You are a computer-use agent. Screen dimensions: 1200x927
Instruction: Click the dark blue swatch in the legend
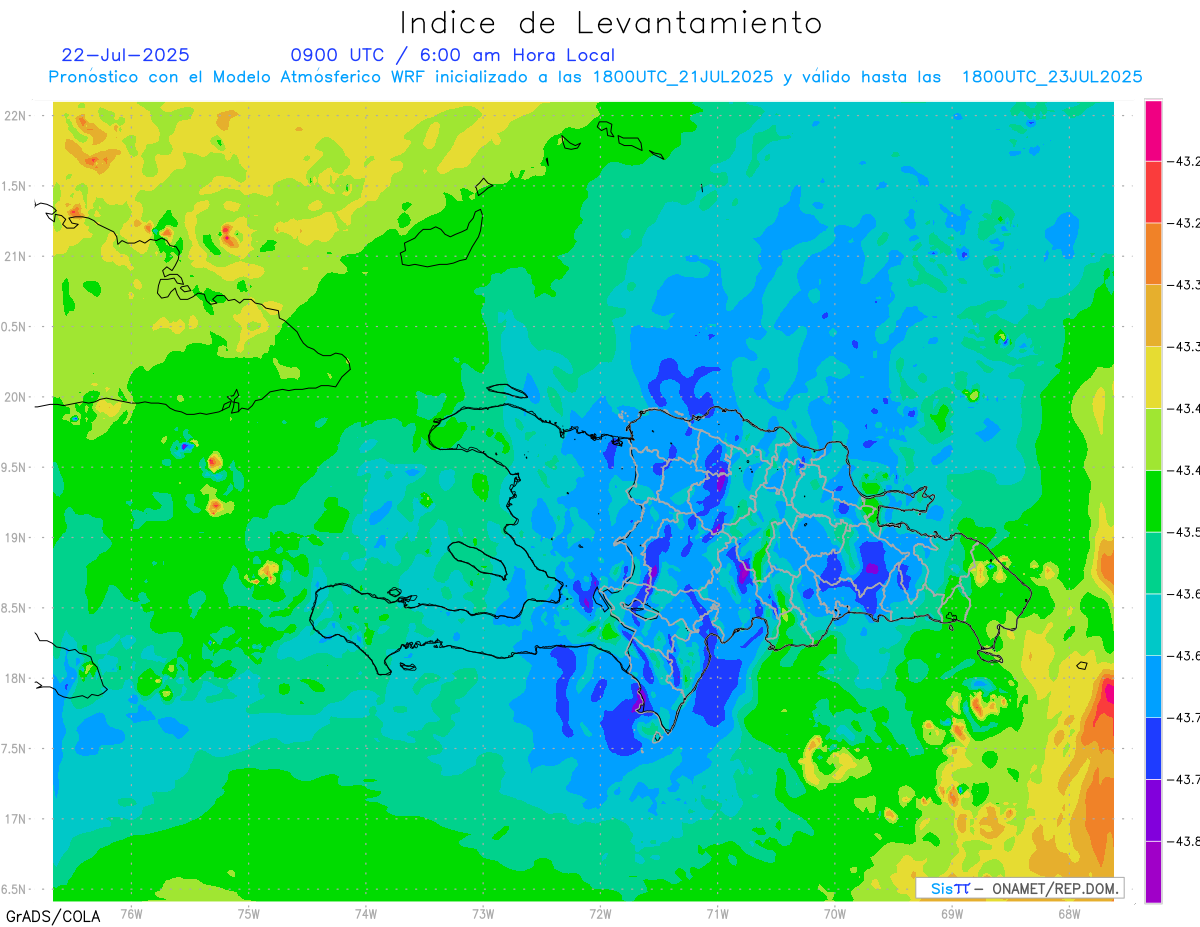coord(1153,748)
